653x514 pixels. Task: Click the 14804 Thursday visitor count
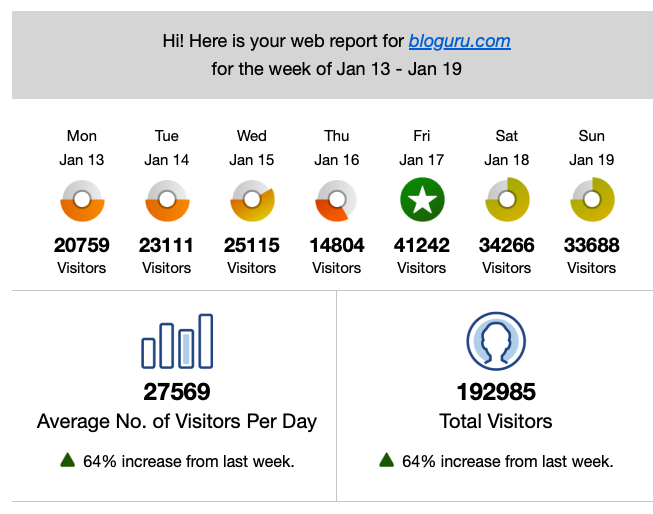click(x=336, y=245)
